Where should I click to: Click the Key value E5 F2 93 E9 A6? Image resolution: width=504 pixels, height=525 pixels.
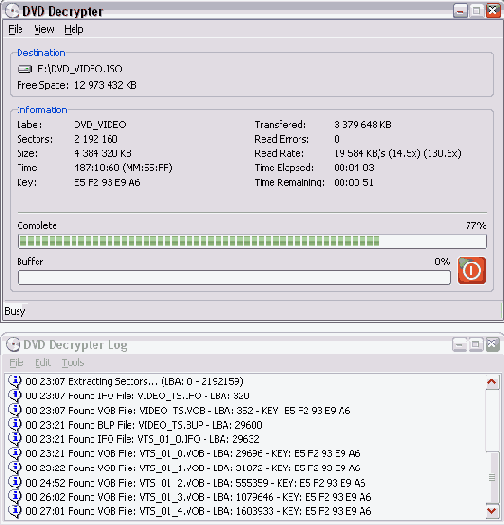[107, 182]
